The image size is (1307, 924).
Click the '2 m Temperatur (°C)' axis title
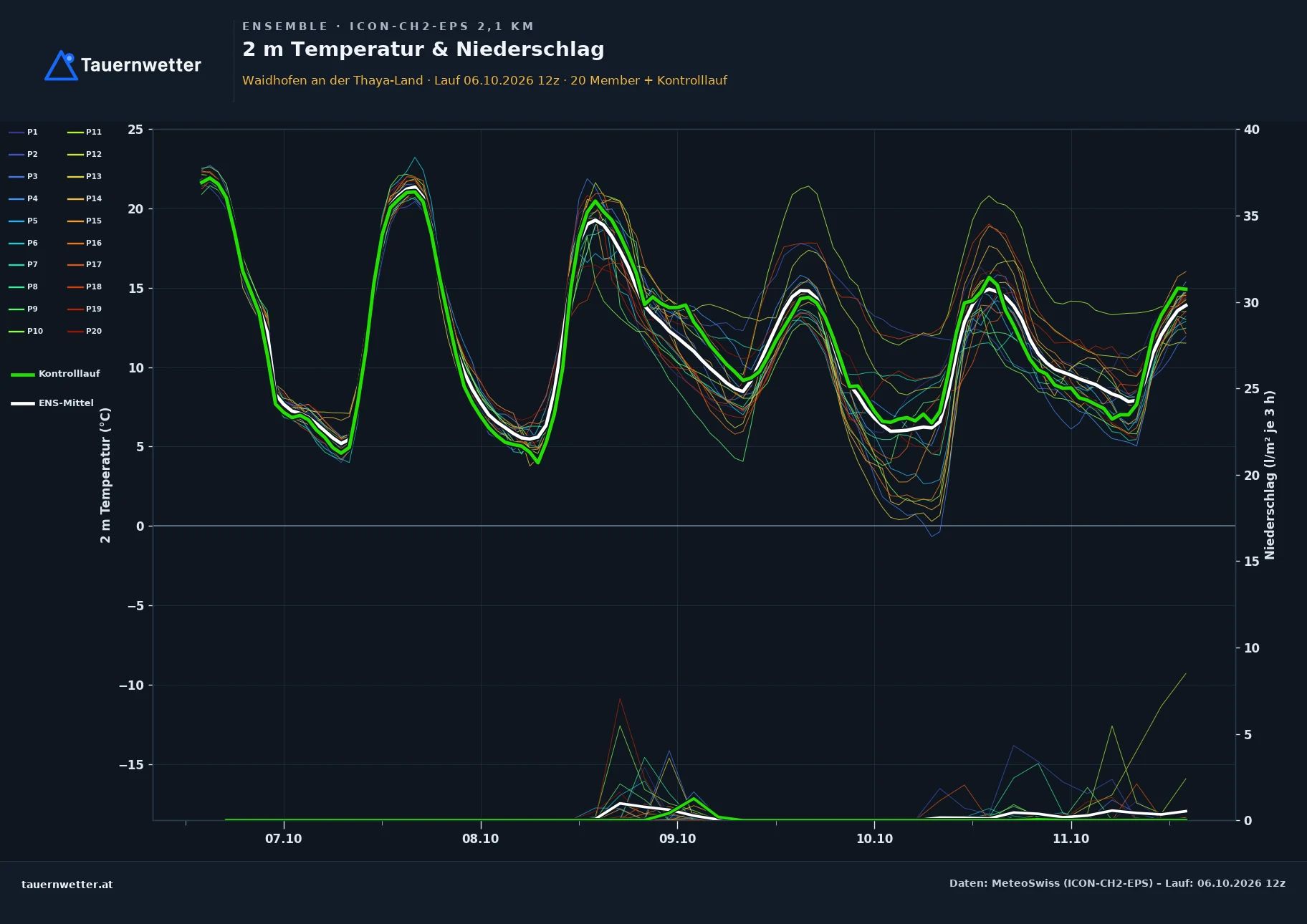coord(106,475)
